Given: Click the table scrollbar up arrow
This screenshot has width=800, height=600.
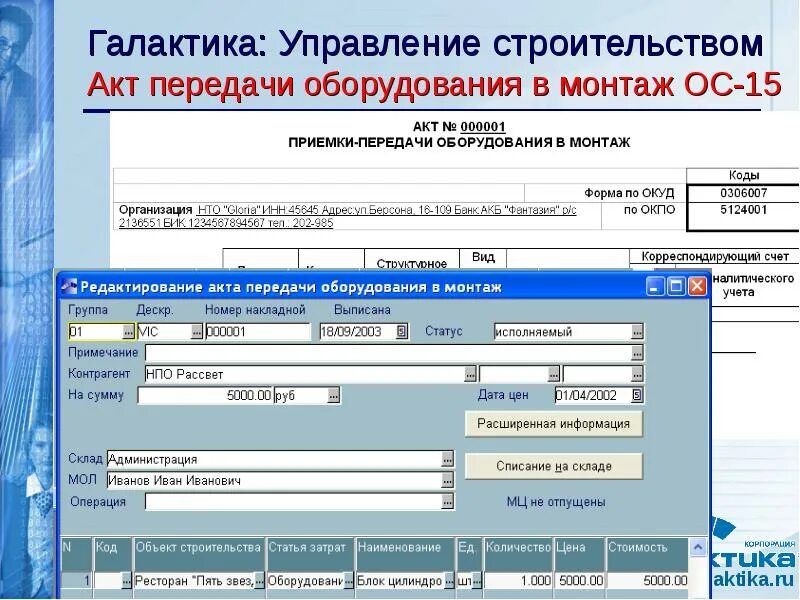Looking at the screenshot, I should (x=697, y=548).
